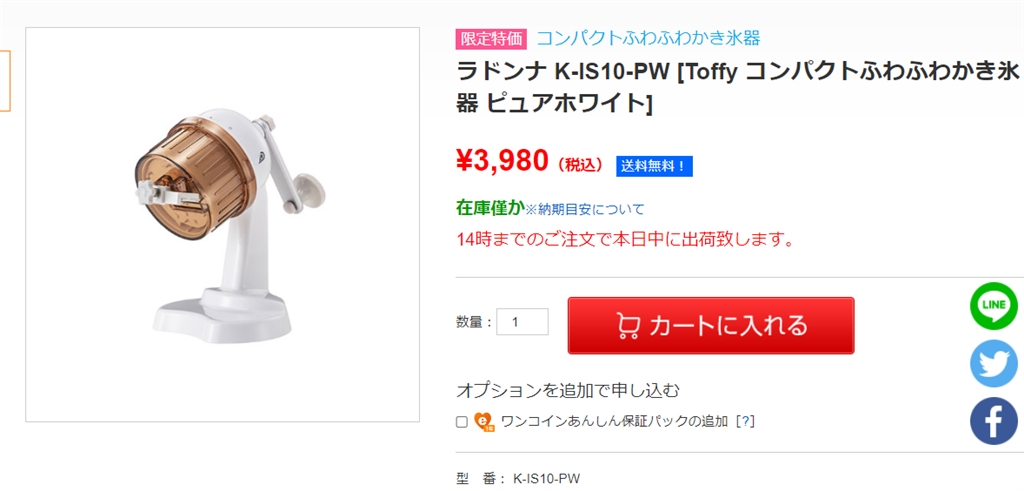Share the product via LINE icon

(993, 306)
